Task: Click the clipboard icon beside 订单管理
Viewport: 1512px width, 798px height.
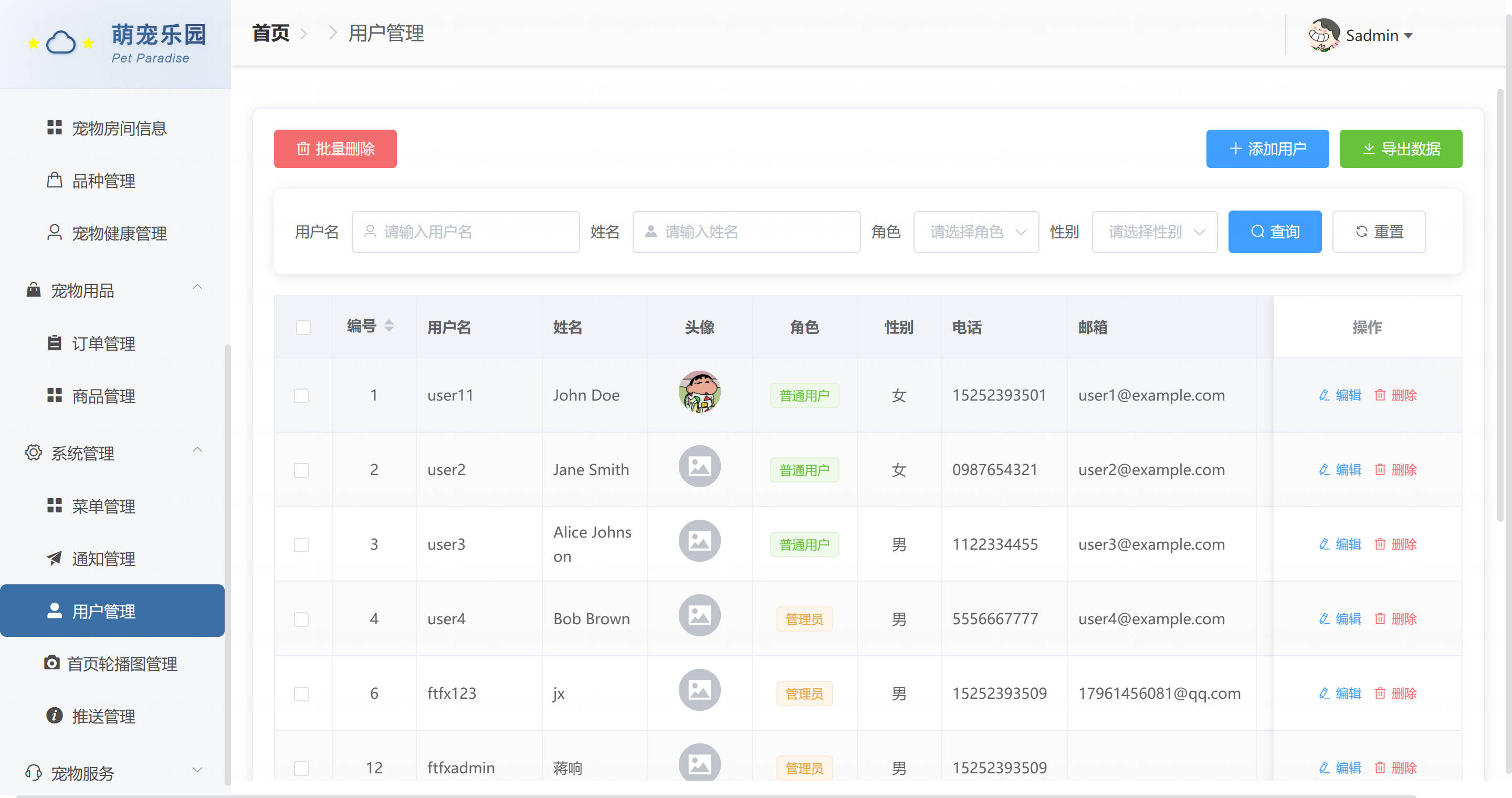Action: coord(54,343)
